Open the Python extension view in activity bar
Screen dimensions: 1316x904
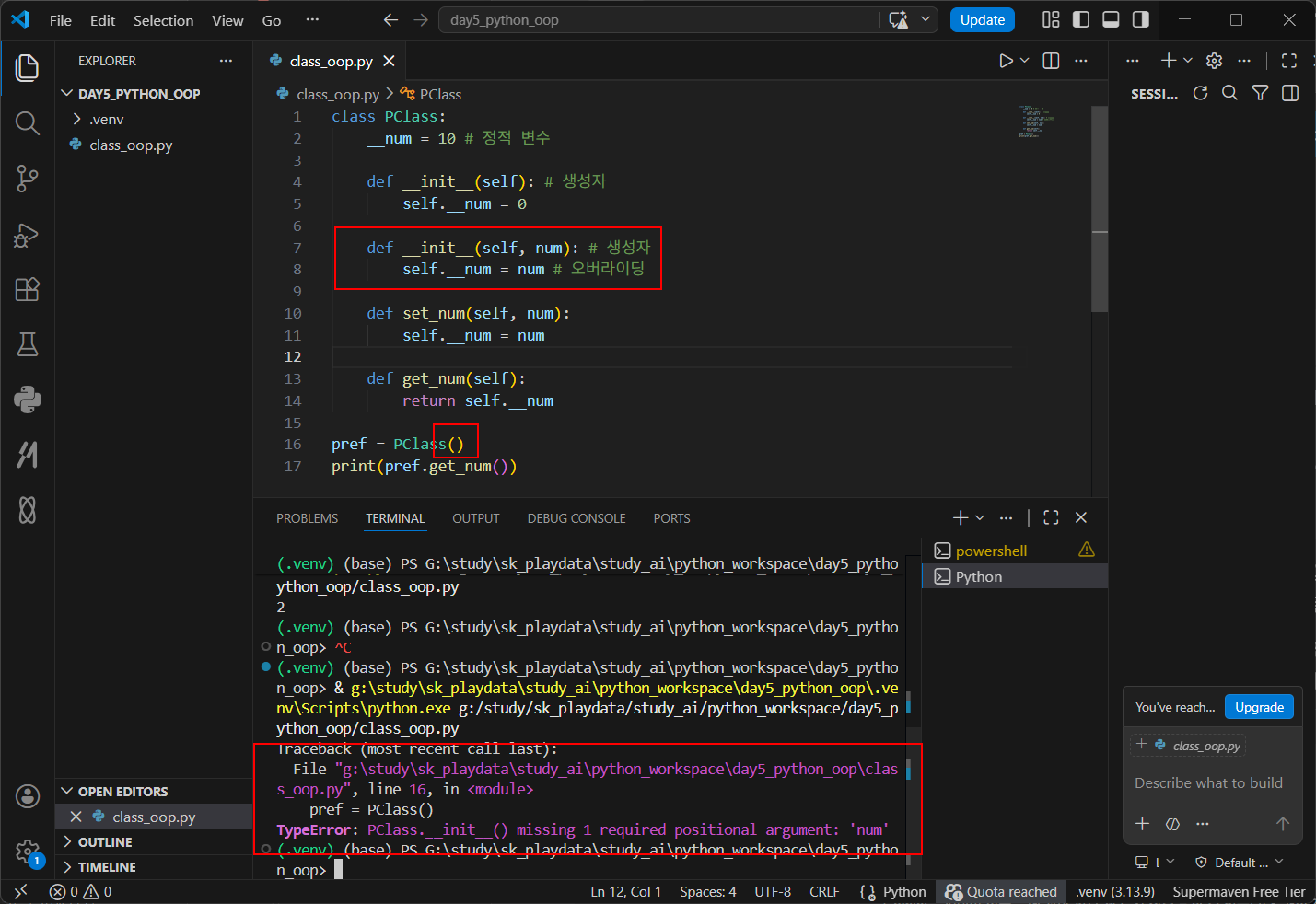(x=28, y=400)
